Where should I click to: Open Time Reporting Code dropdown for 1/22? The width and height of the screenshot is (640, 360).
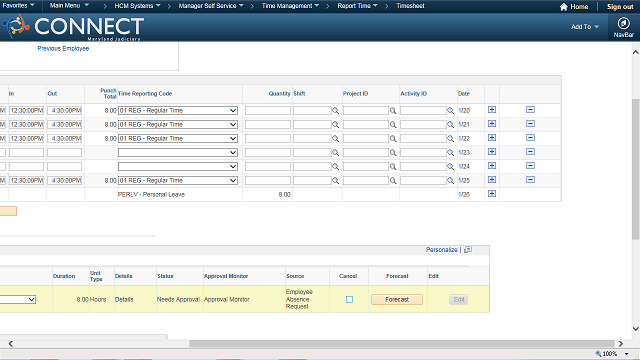click(x=178, y=139)
